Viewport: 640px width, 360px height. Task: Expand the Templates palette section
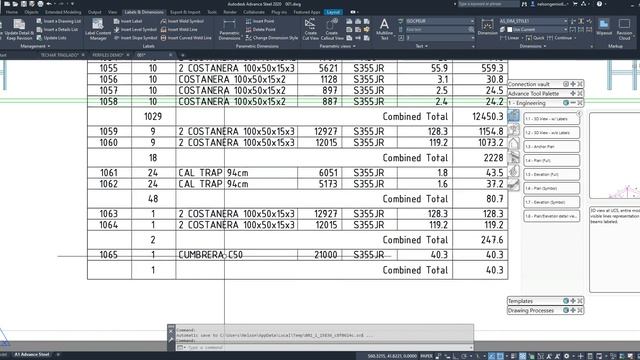tap(573, 301)
